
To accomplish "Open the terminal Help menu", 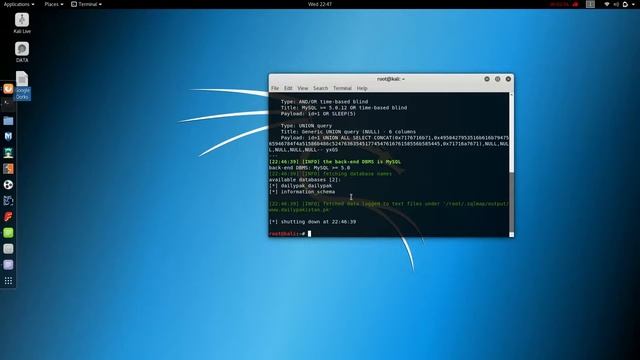I will pyautogui.click(x=362, y=88).
